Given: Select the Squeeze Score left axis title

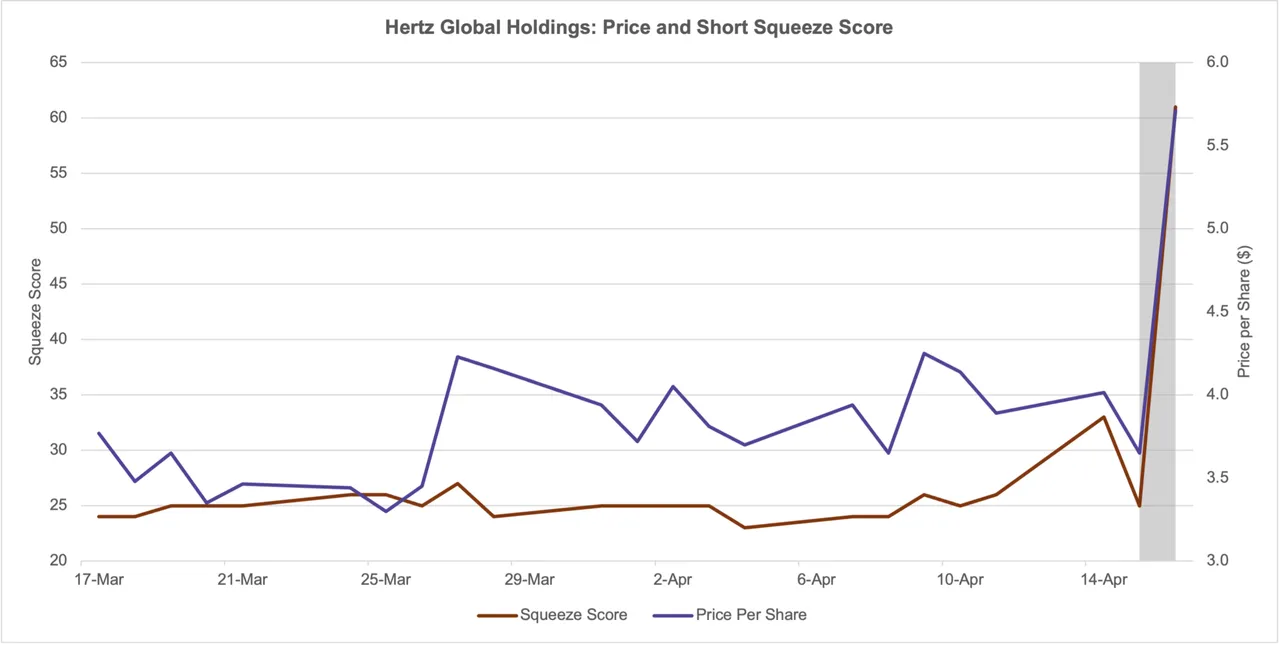Looking at the screenshot, I should [x=35, y=311].
